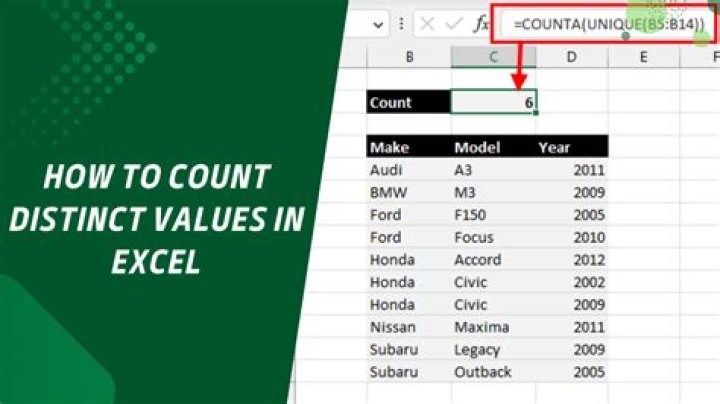Select the Focus cell

493,237
